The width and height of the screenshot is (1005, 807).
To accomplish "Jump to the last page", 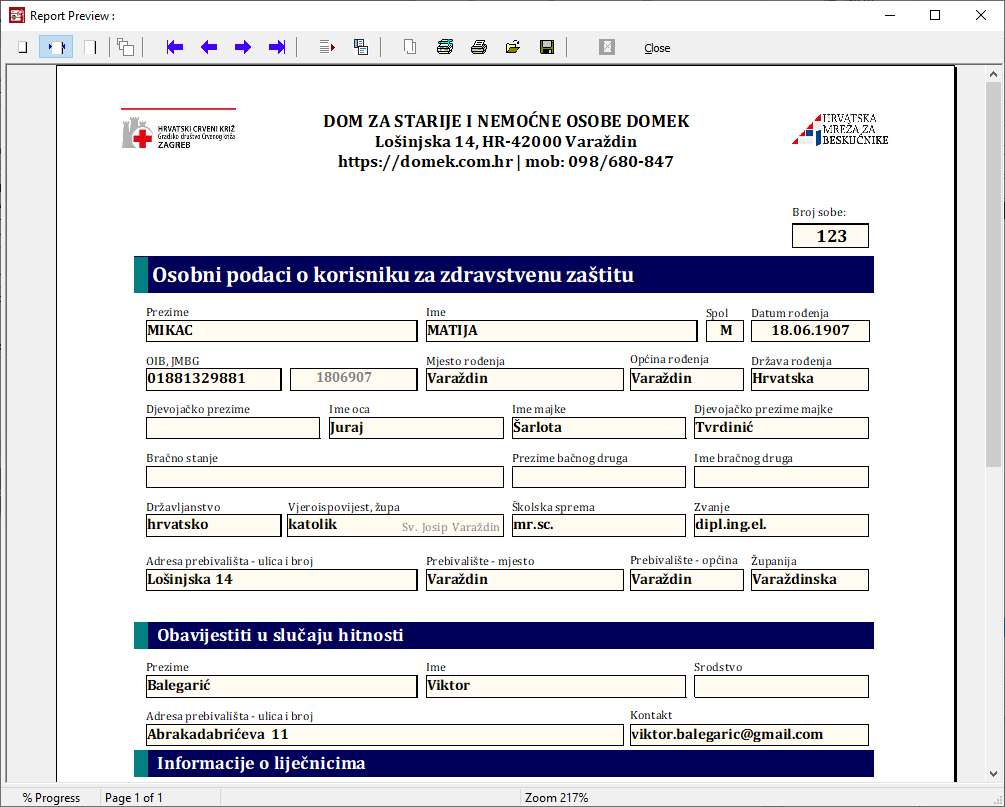I will pyautogui.click(x=277, y=47).
